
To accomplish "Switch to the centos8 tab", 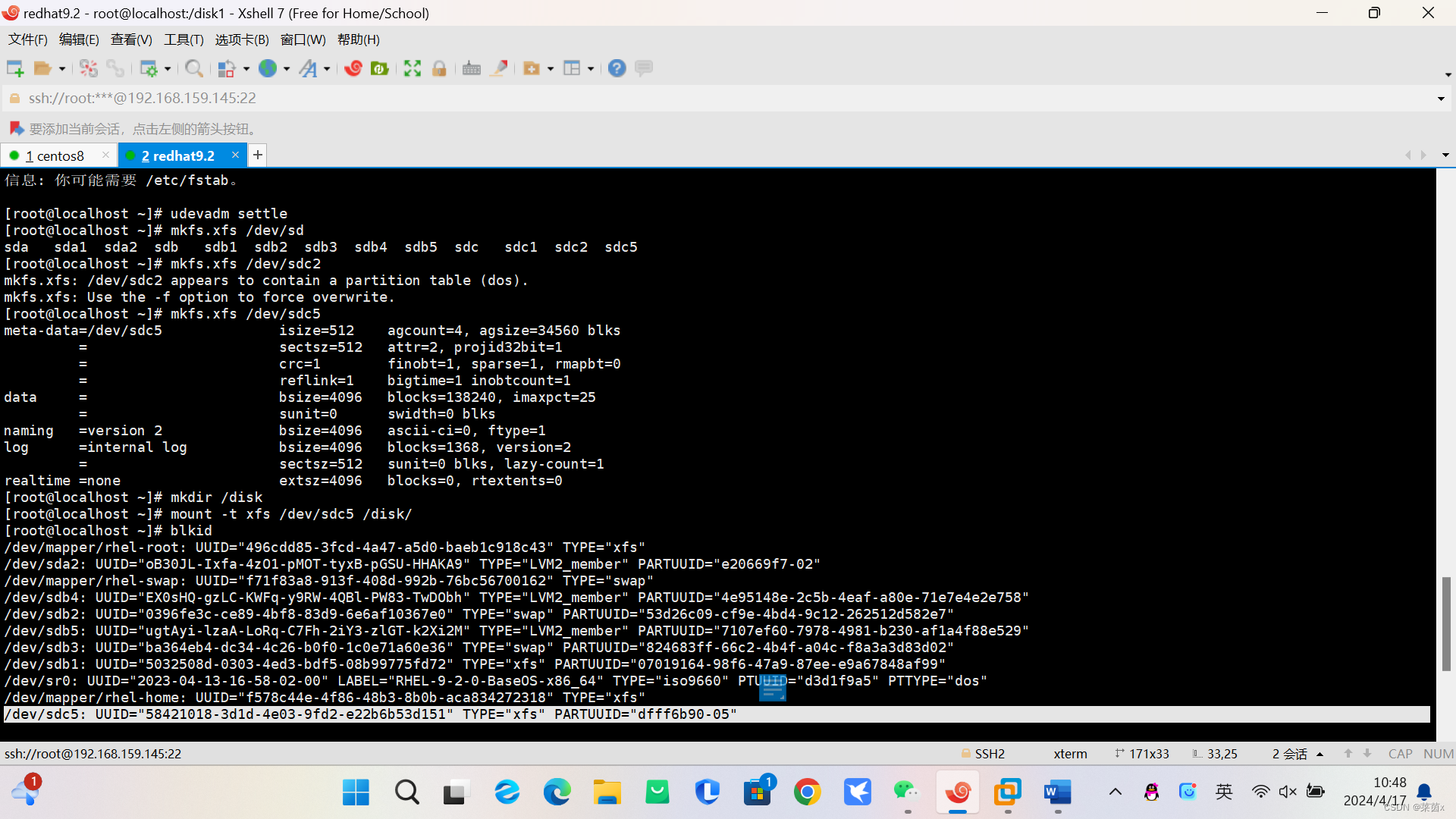I will [x=59, y=155].
